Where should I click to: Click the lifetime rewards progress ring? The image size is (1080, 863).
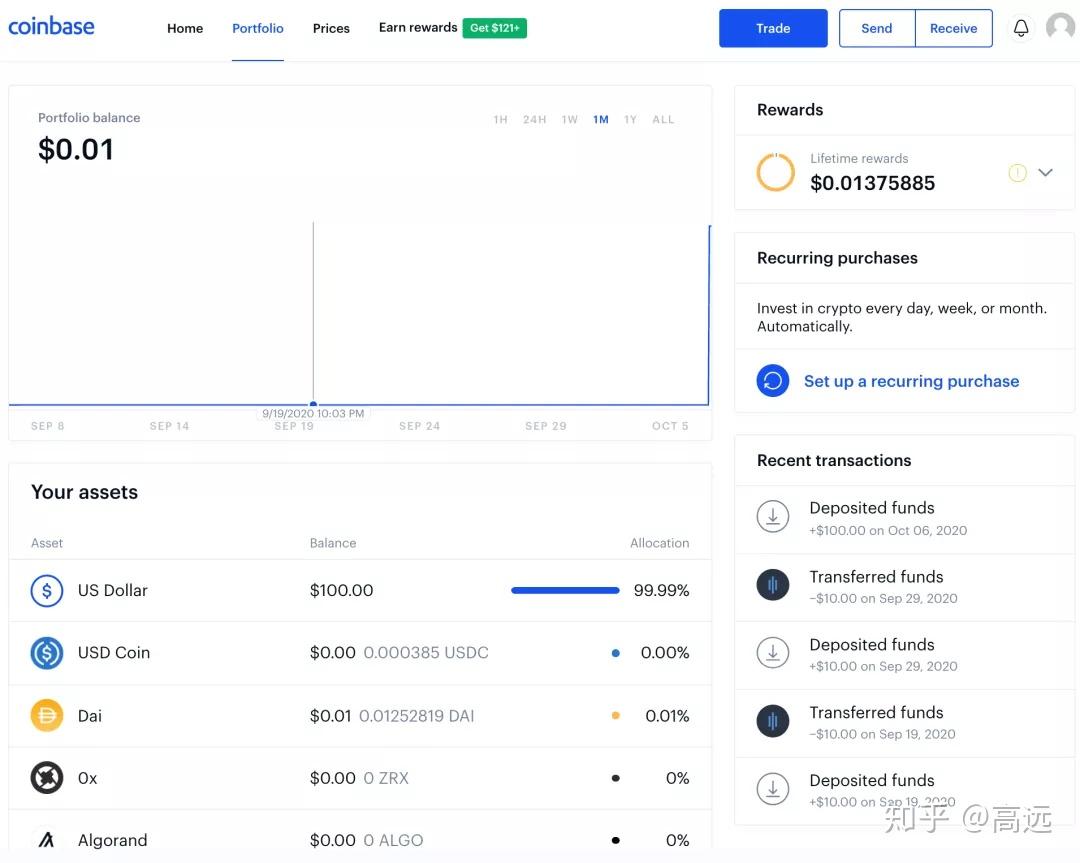click(776, 171)
